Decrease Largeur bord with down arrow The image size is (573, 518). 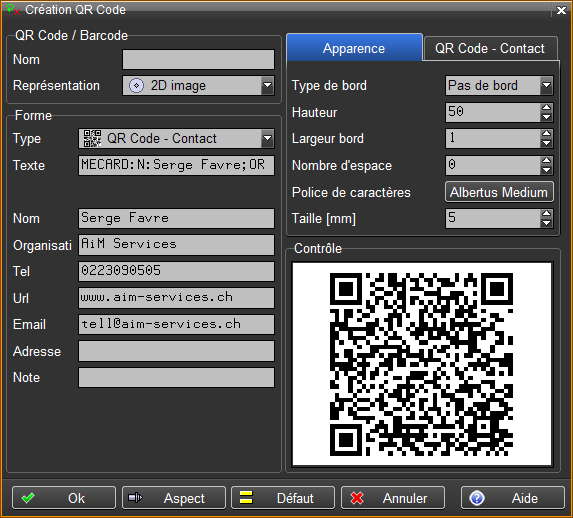(x=546, y=143)
